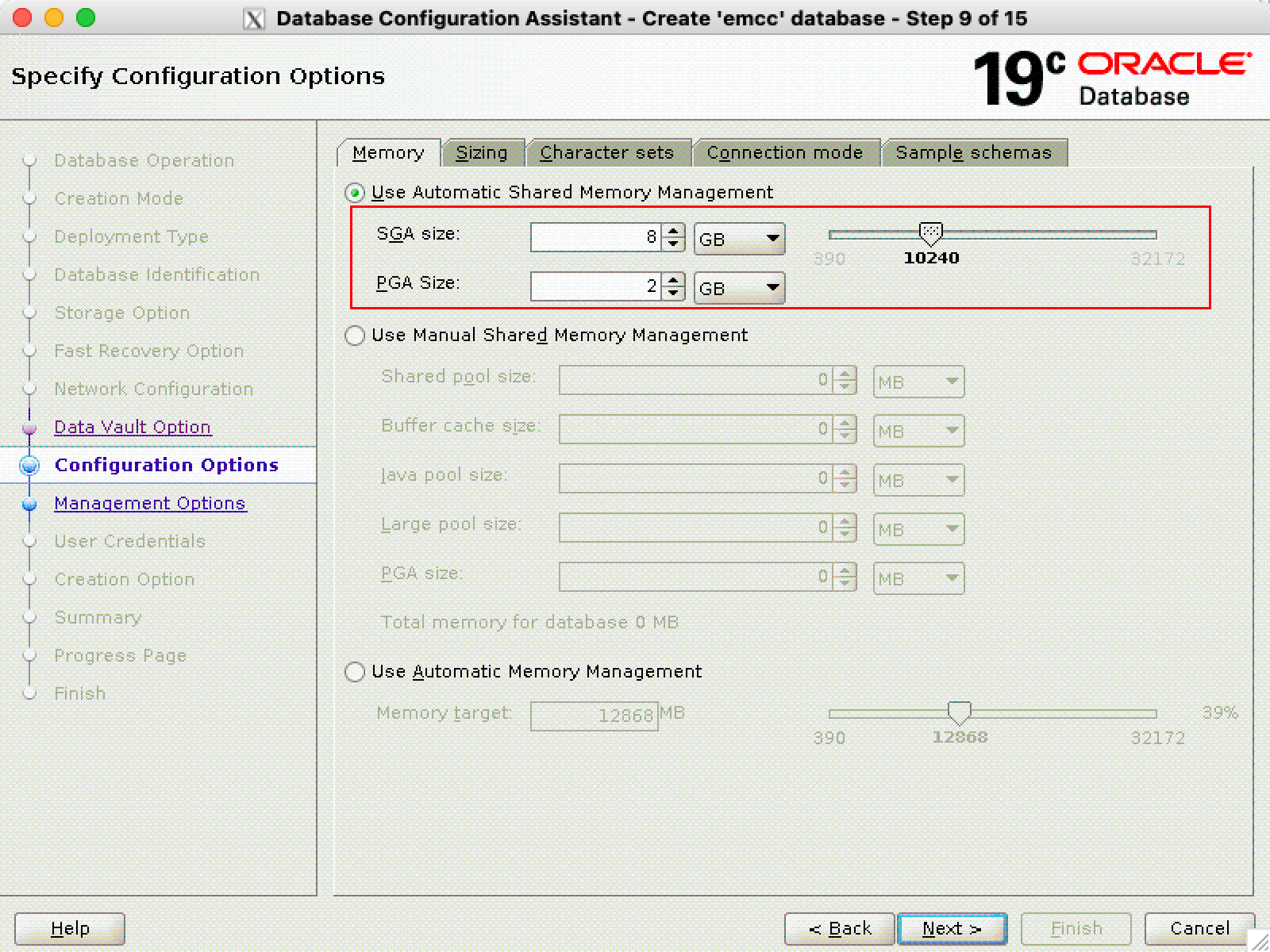Click the Storage Option step label
The image size is (1270, 952).
pyautogui.click(x=122, y=313)
